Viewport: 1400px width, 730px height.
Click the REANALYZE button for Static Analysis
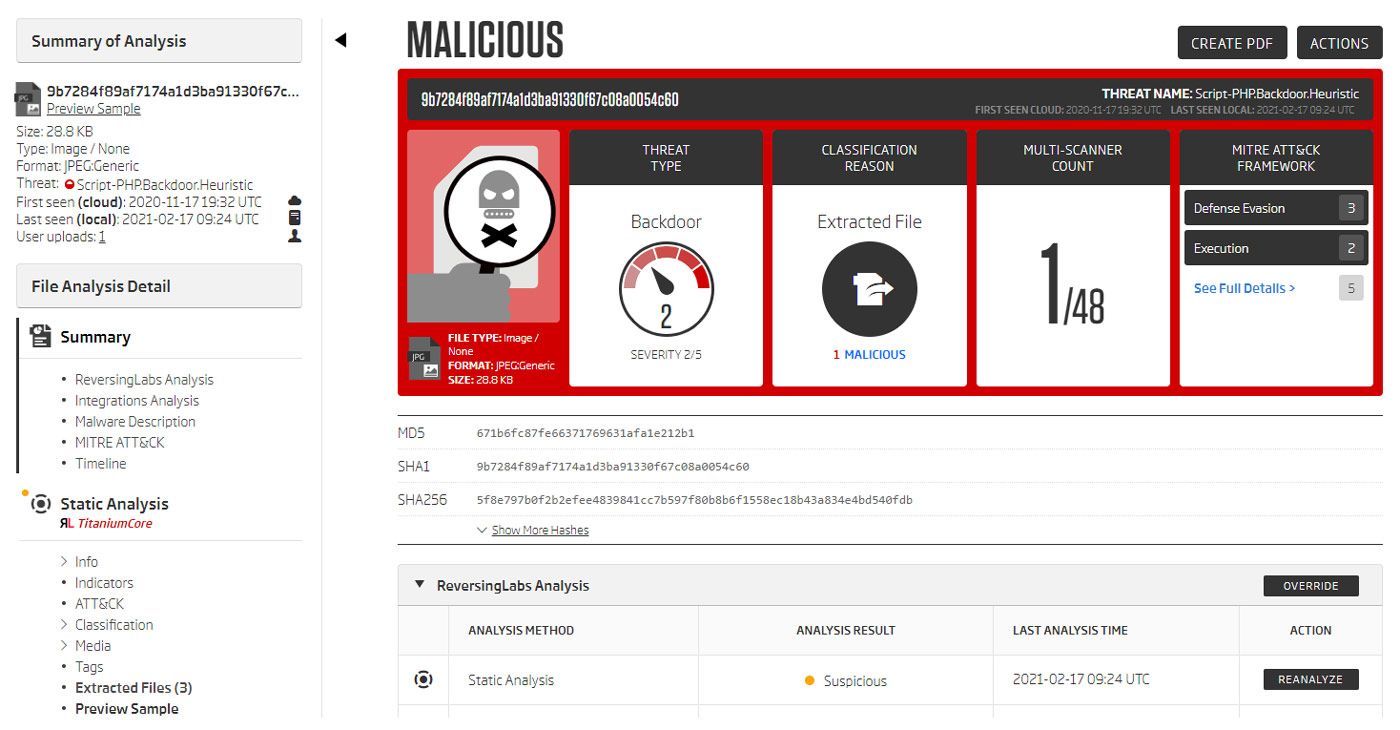pos(1310,680)
